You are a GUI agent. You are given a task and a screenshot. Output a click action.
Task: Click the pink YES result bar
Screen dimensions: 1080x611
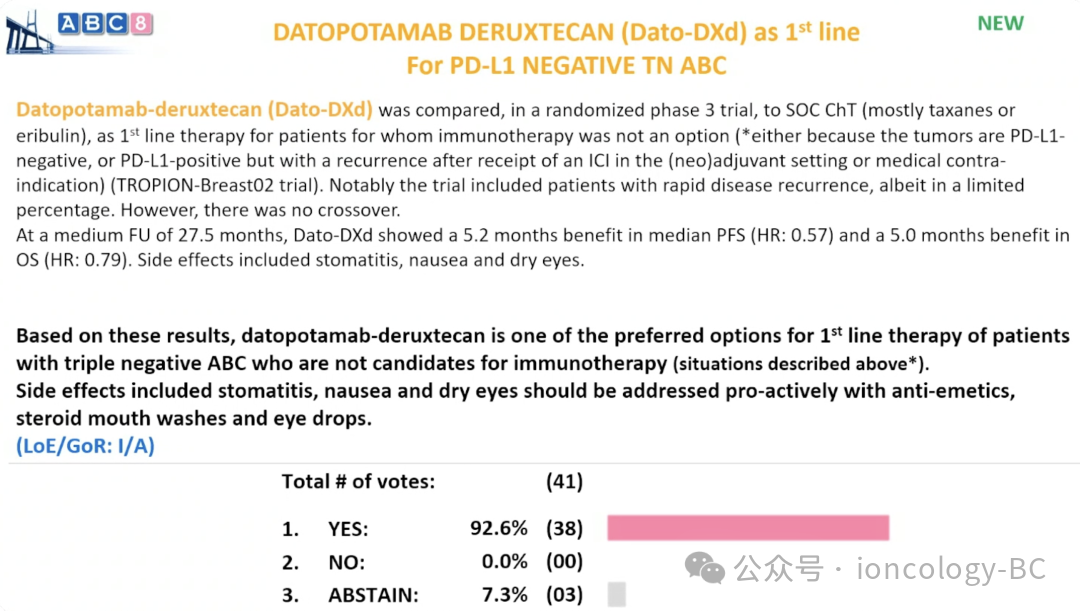(x=748, y=528)
